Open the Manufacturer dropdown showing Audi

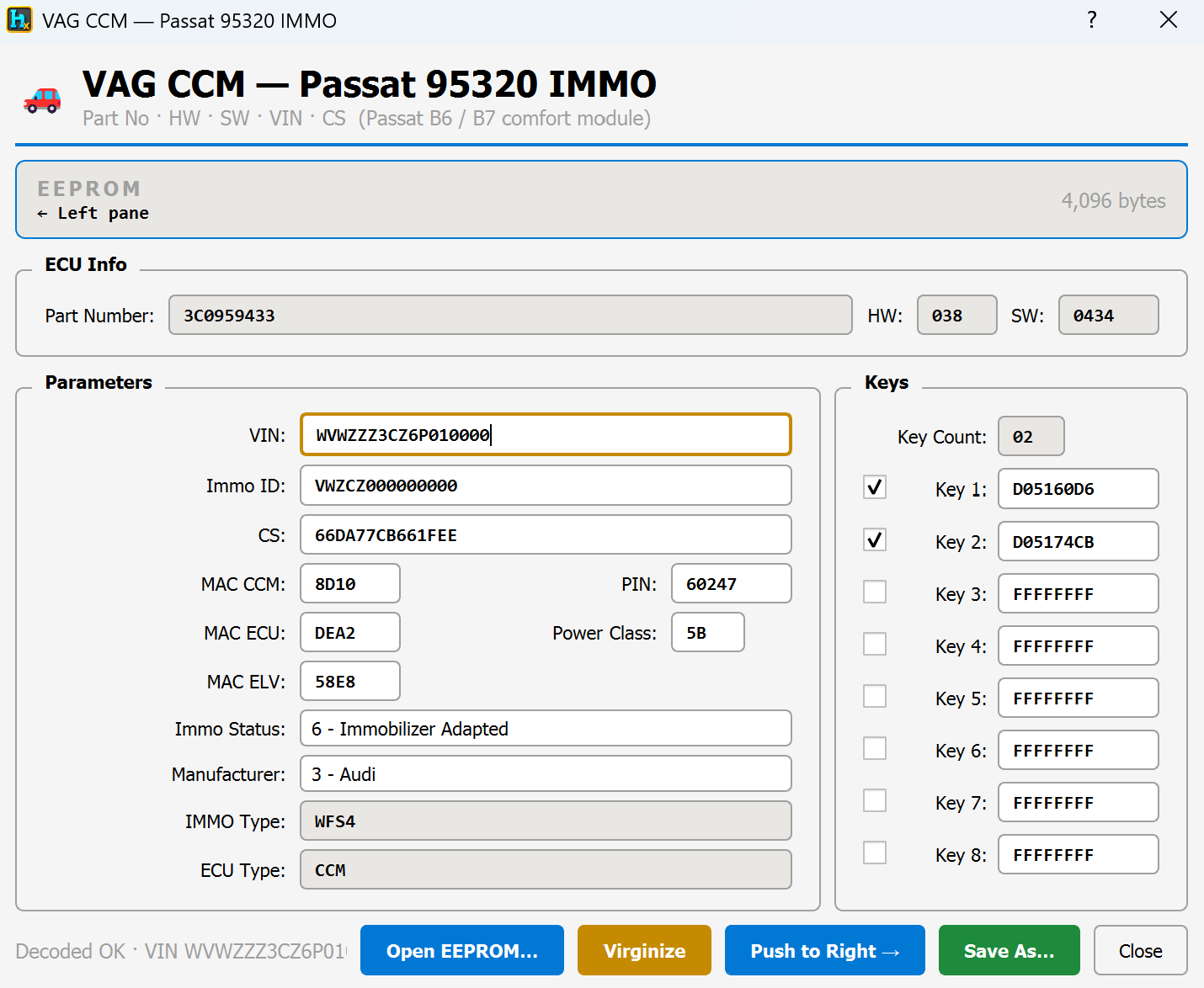pos(546,773)
